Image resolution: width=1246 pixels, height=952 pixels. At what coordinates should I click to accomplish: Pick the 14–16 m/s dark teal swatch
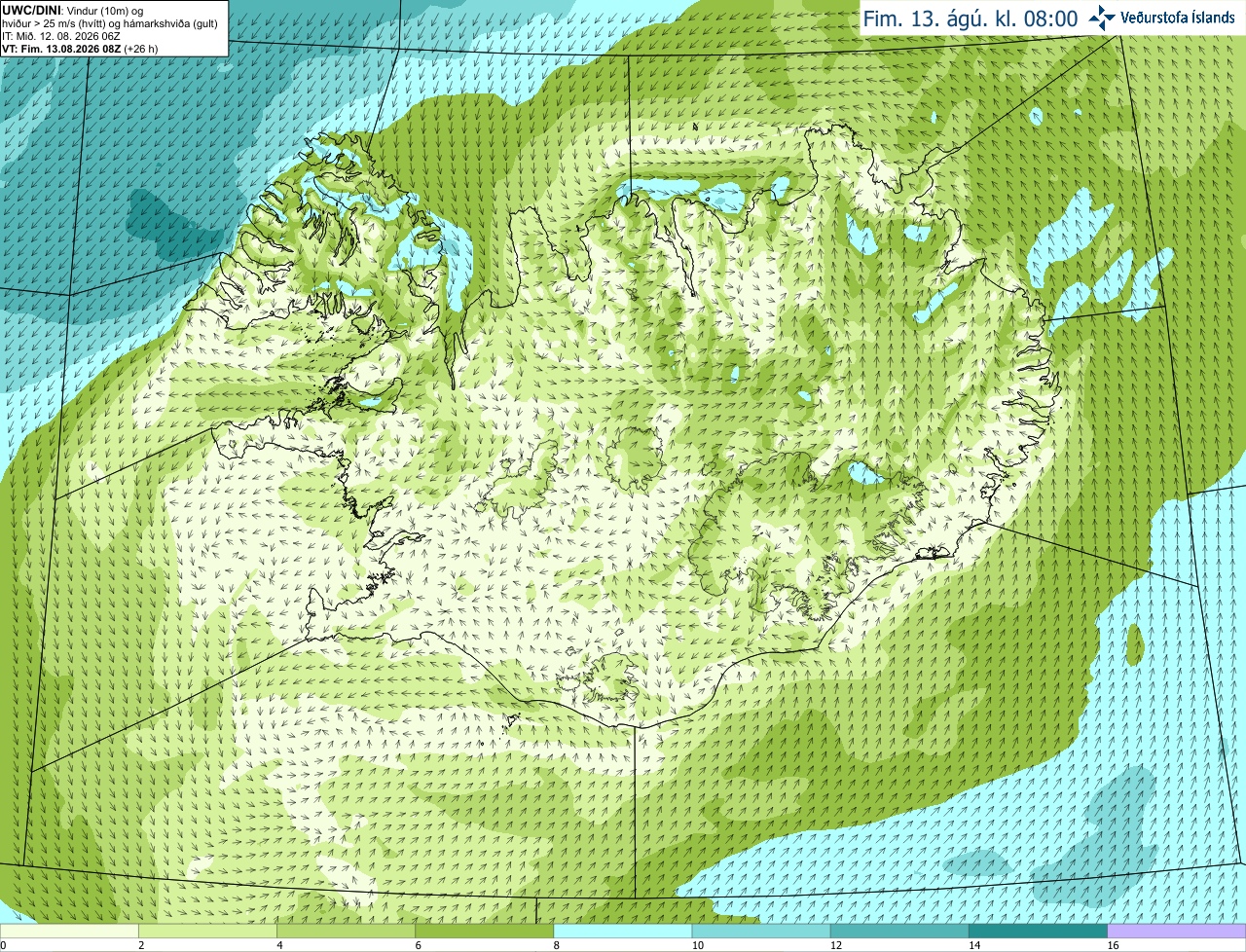tap(1039, 931)
